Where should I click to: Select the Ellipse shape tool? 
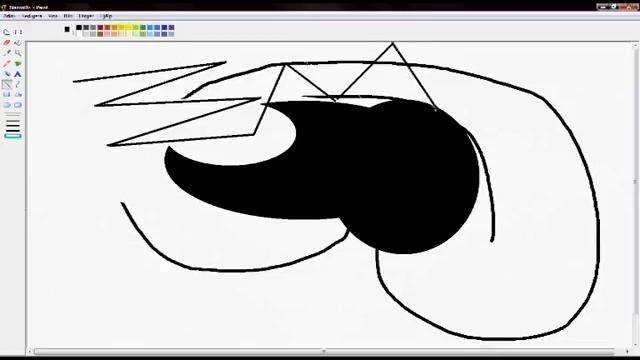coord(7,105)
